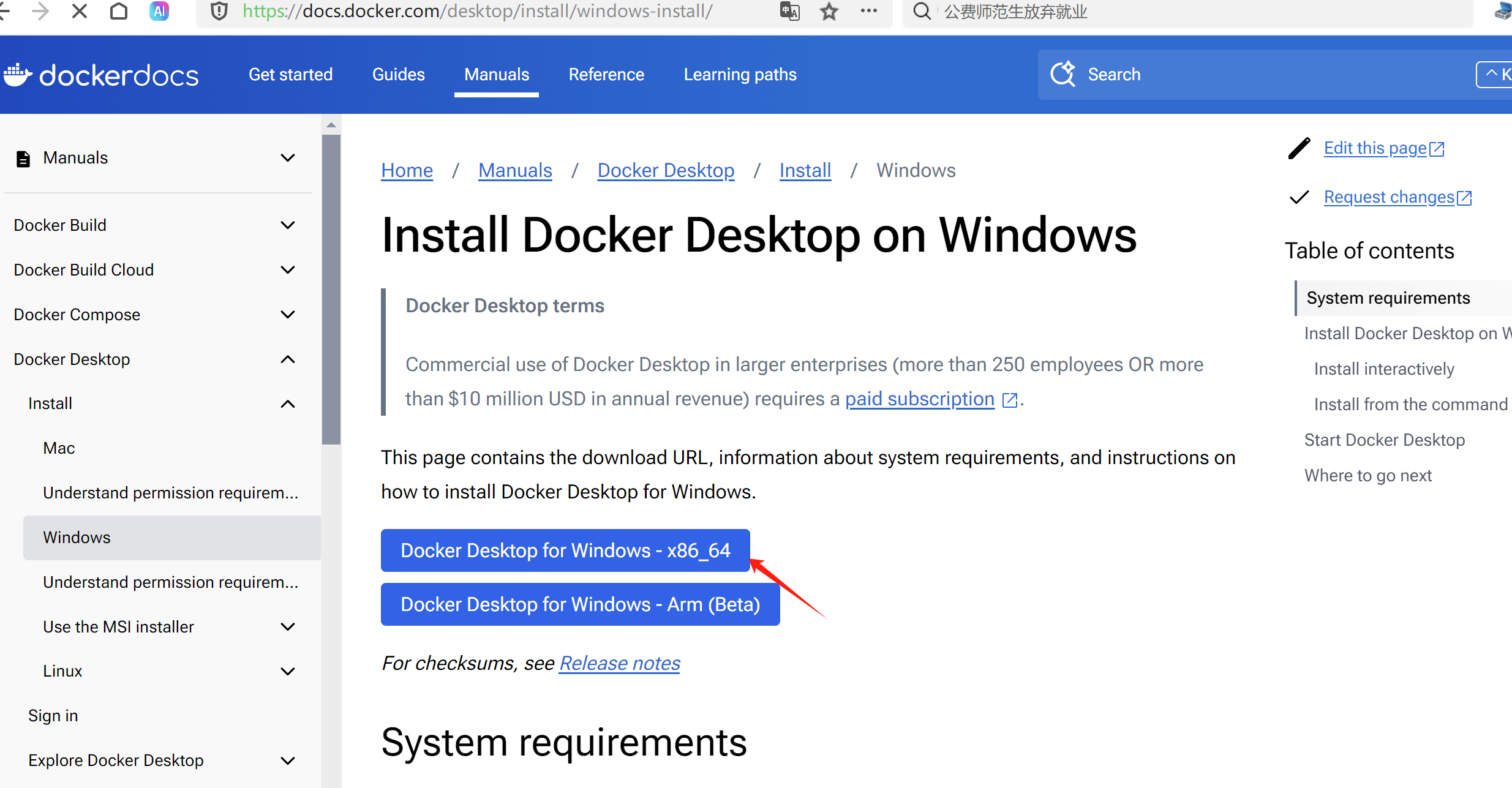
Task: Click the Docker whale logo icon
Action: pos(17,75)
